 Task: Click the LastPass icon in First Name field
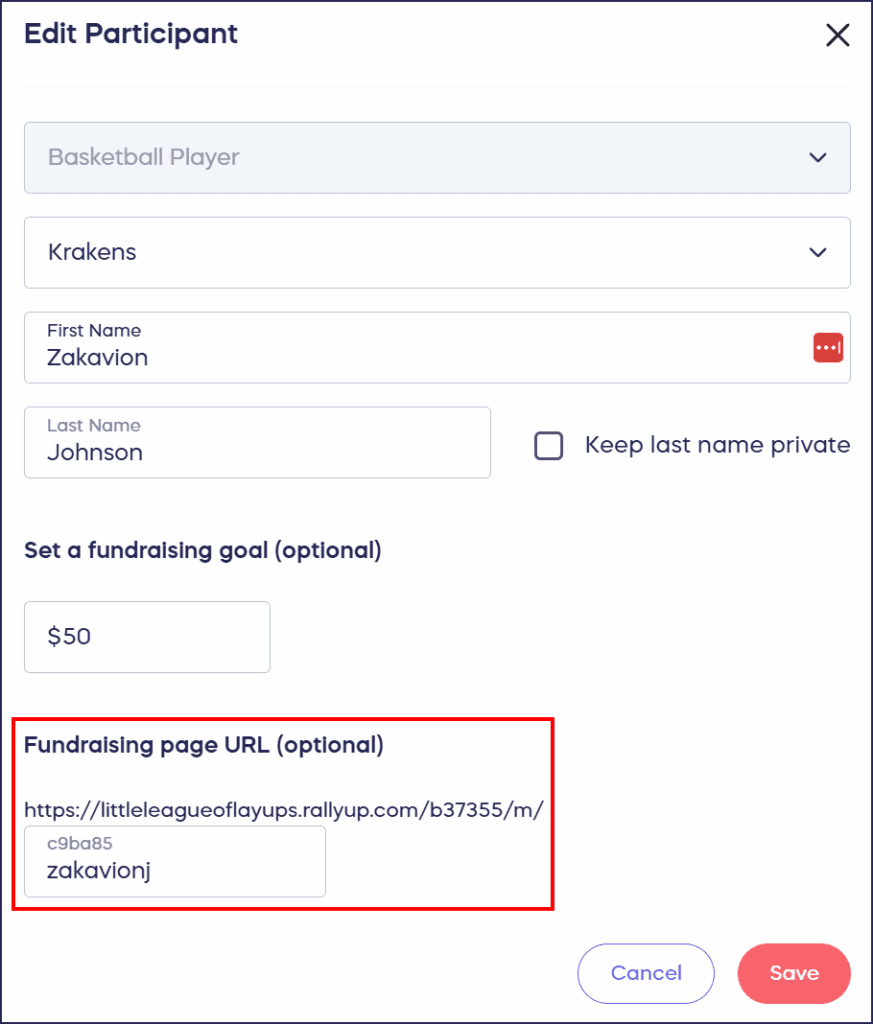pos(828,347)
